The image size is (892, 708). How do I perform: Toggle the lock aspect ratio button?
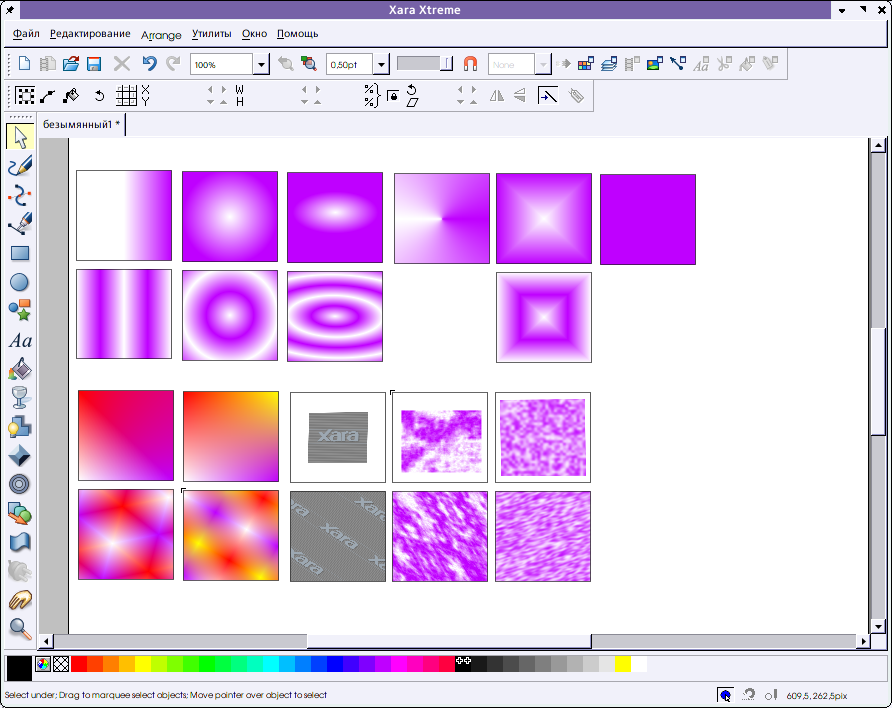pyautogui.click(x=393, y=96)
